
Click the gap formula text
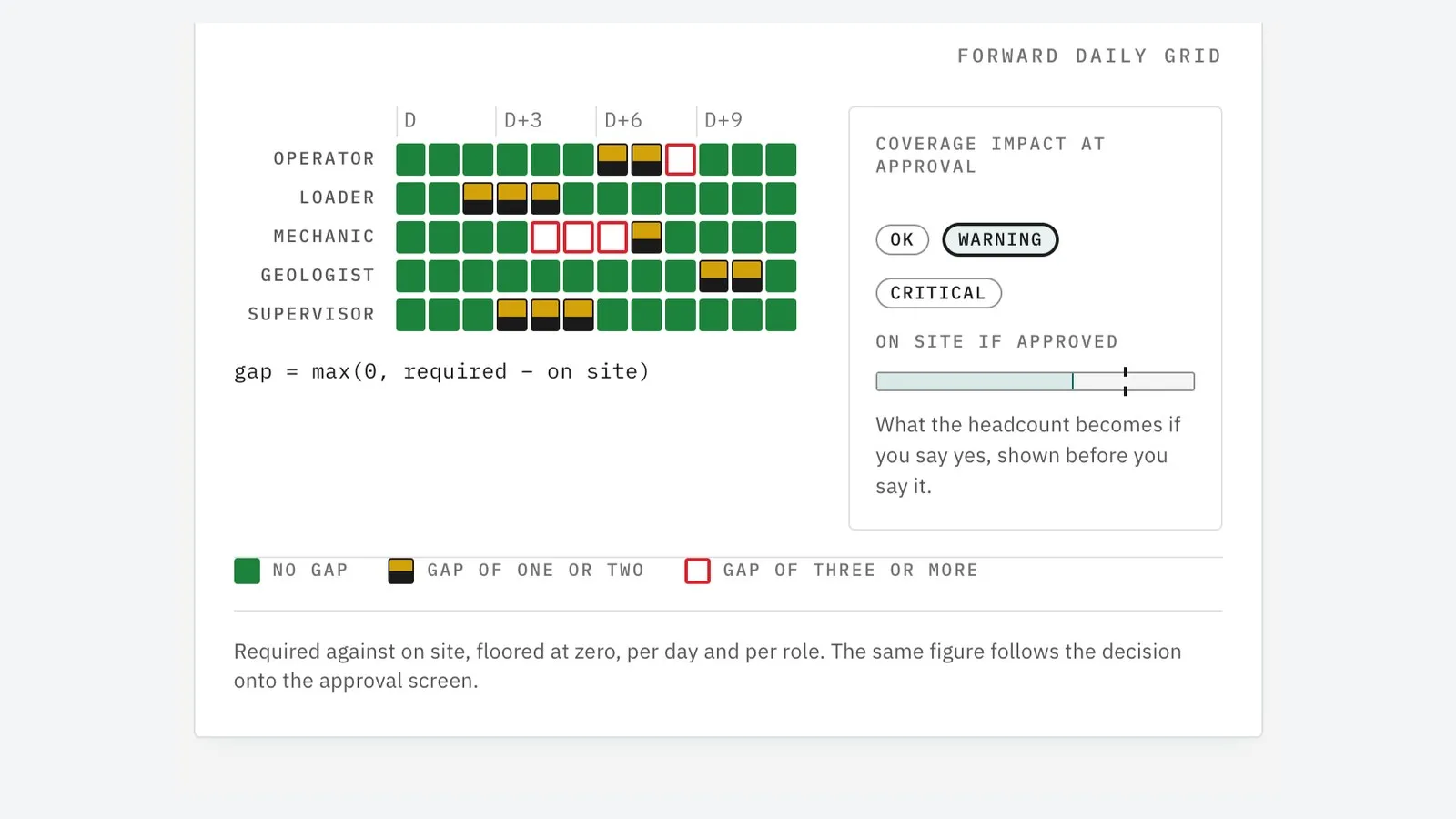441,371
